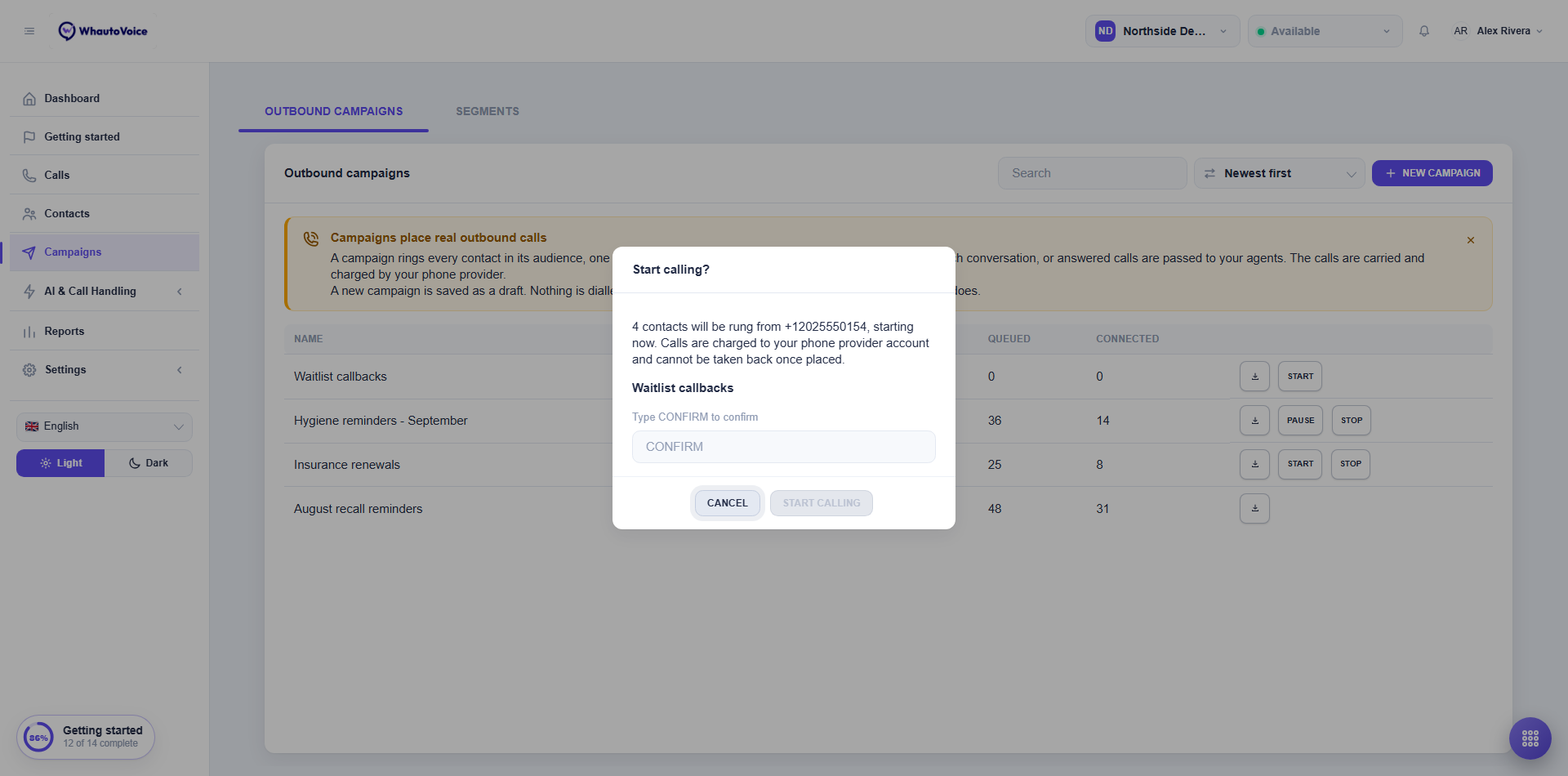Open the notifications bell
Screen dimensions: 1568x776
[x=1424, y=31]
